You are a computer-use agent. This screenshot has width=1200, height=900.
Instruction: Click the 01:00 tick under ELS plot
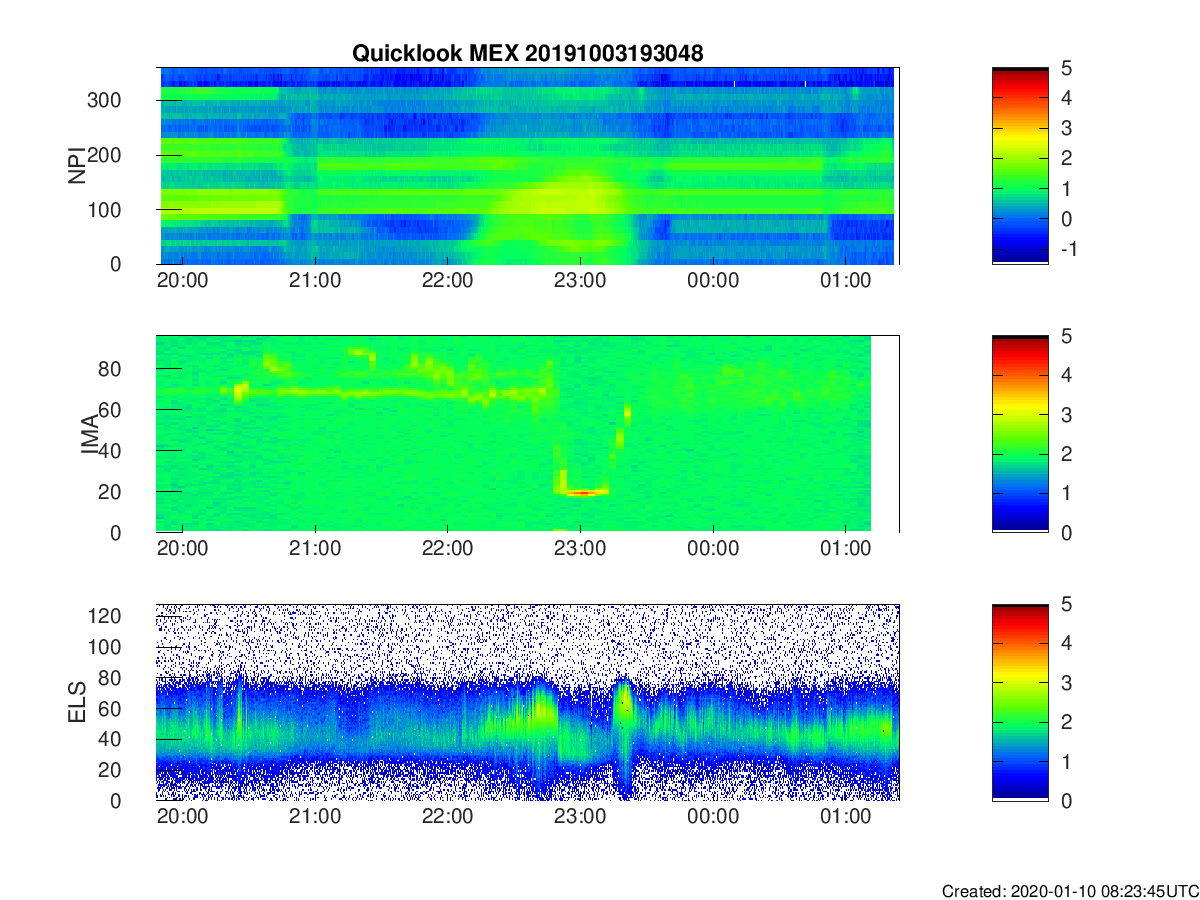pos(846,816)
